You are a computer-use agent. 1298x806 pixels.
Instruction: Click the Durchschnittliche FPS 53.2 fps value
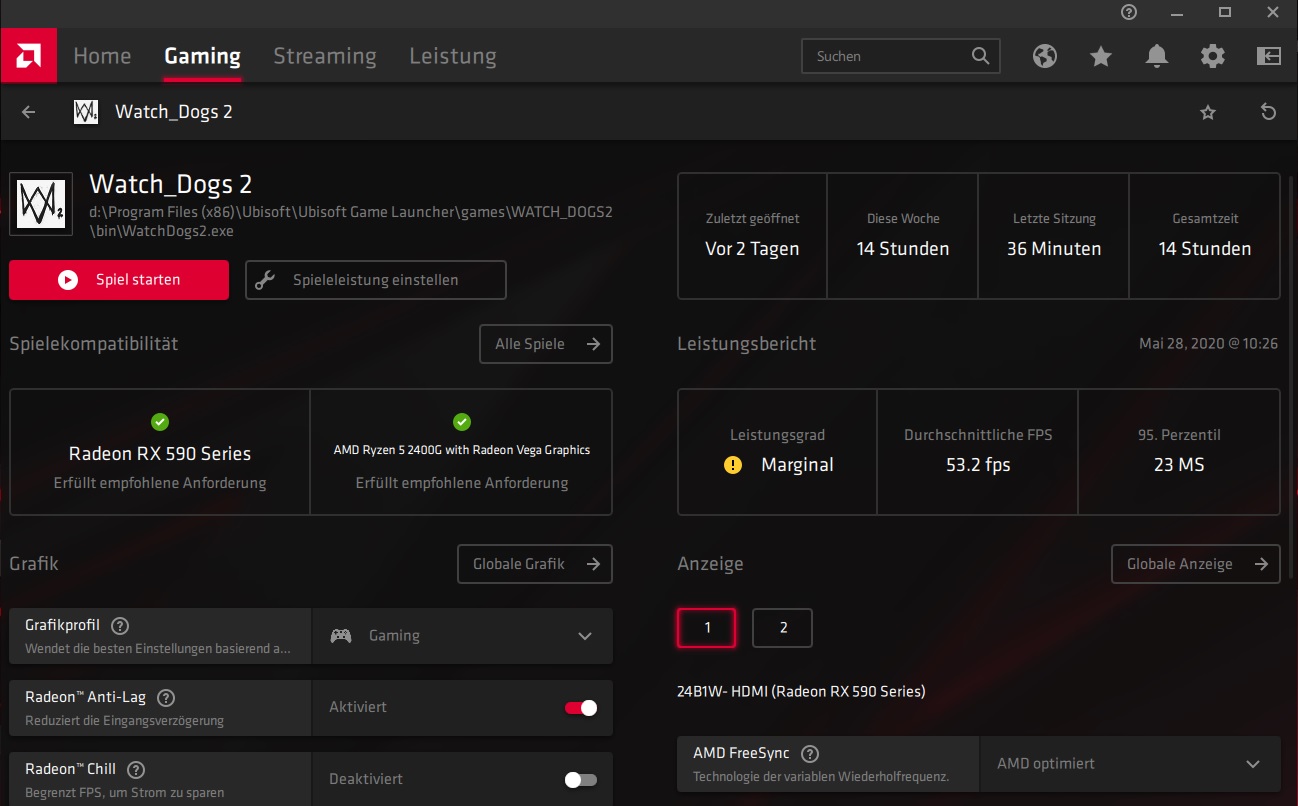[978, 465]
